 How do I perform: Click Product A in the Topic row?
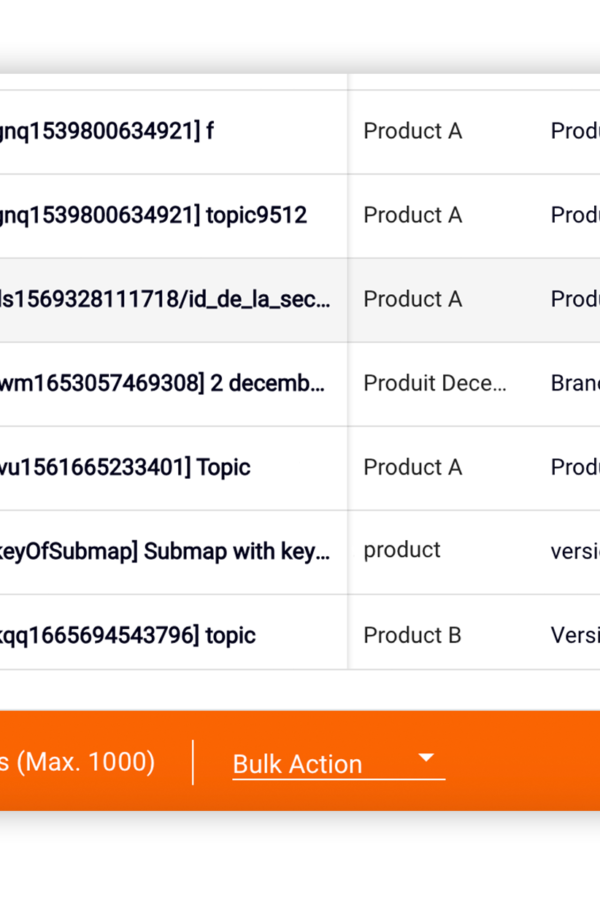tap(413, 467)
